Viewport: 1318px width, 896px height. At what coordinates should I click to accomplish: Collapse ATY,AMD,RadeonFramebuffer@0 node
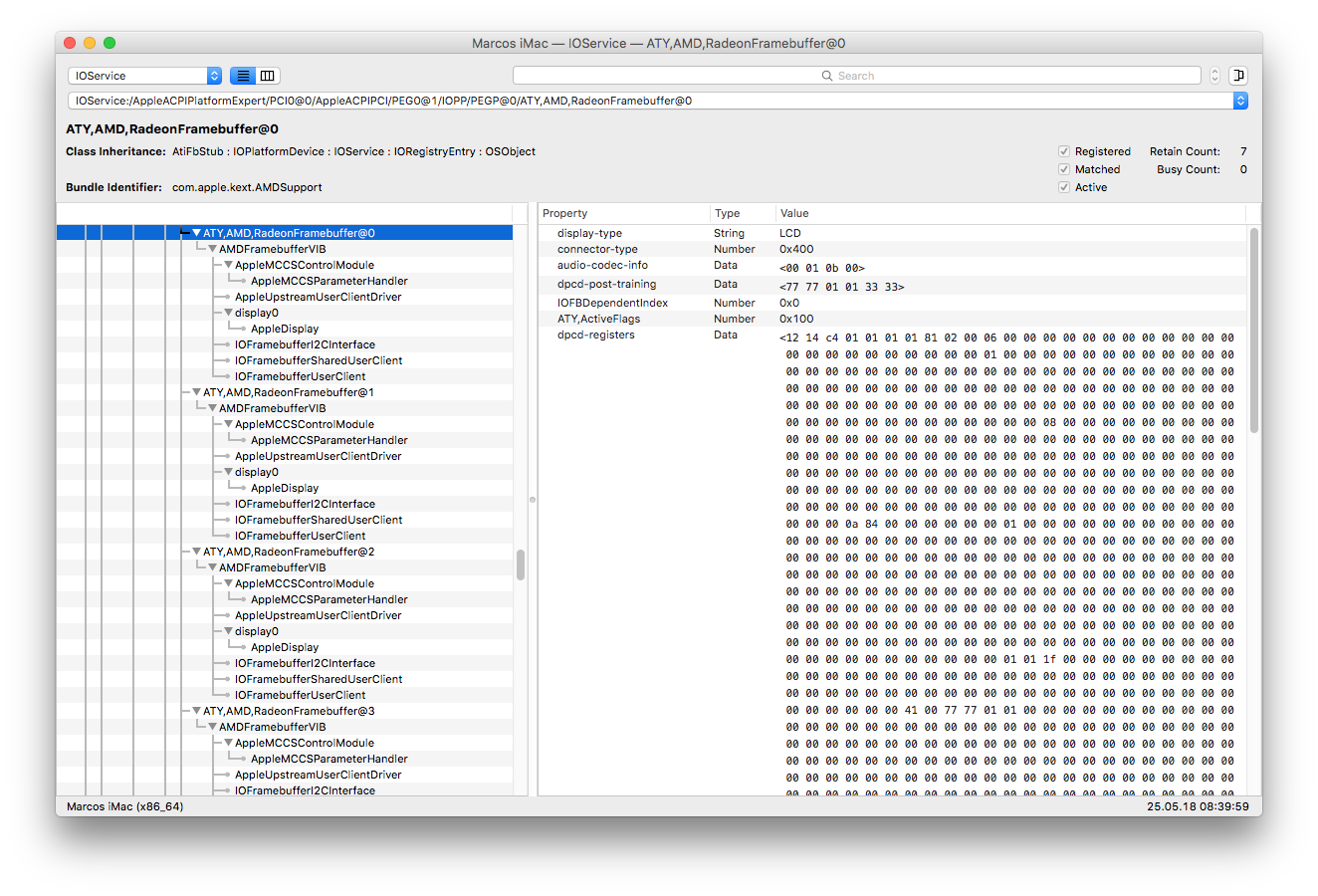point(197,233)
